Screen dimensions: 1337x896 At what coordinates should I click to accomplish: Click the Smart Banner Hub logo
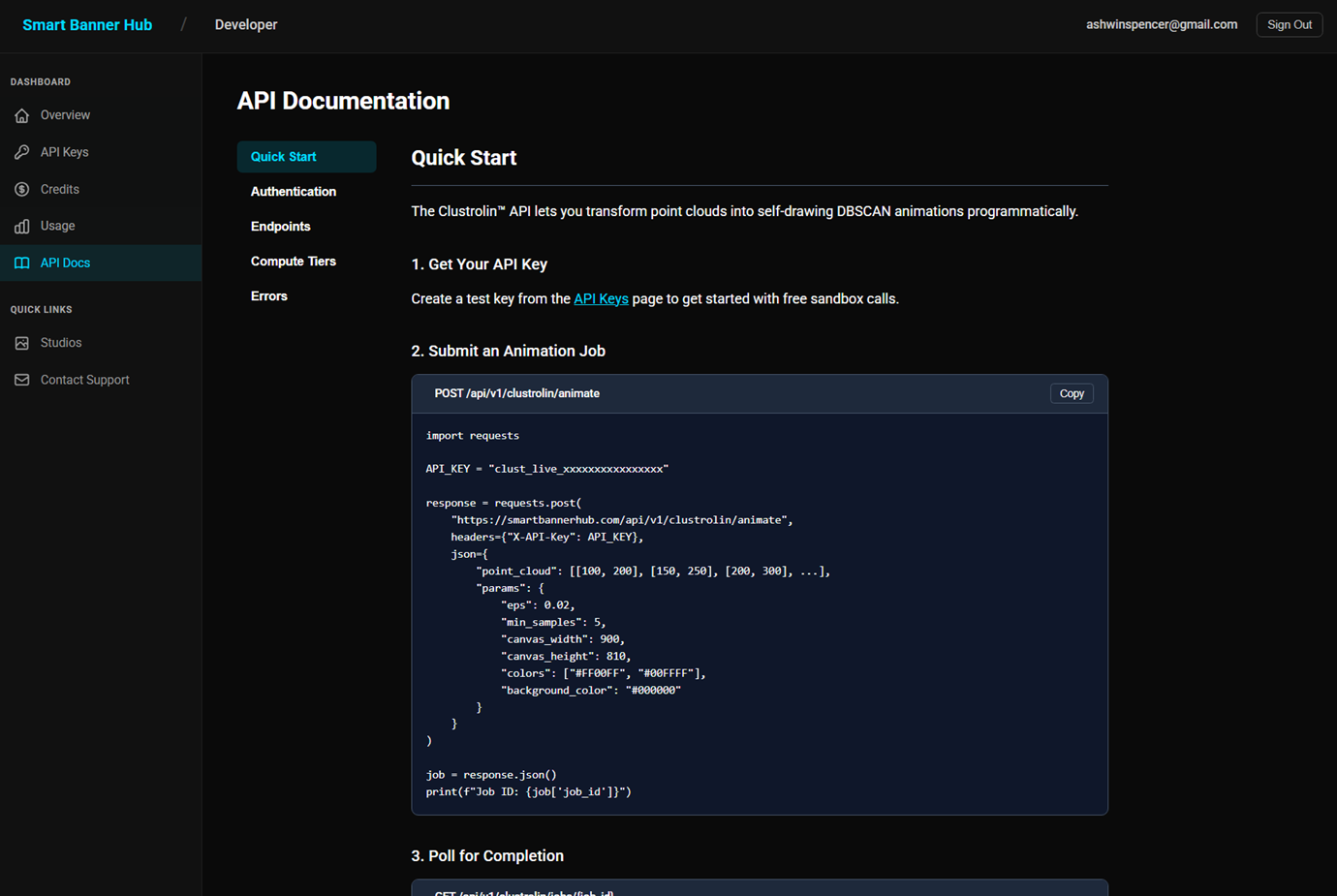coord(87,25)
